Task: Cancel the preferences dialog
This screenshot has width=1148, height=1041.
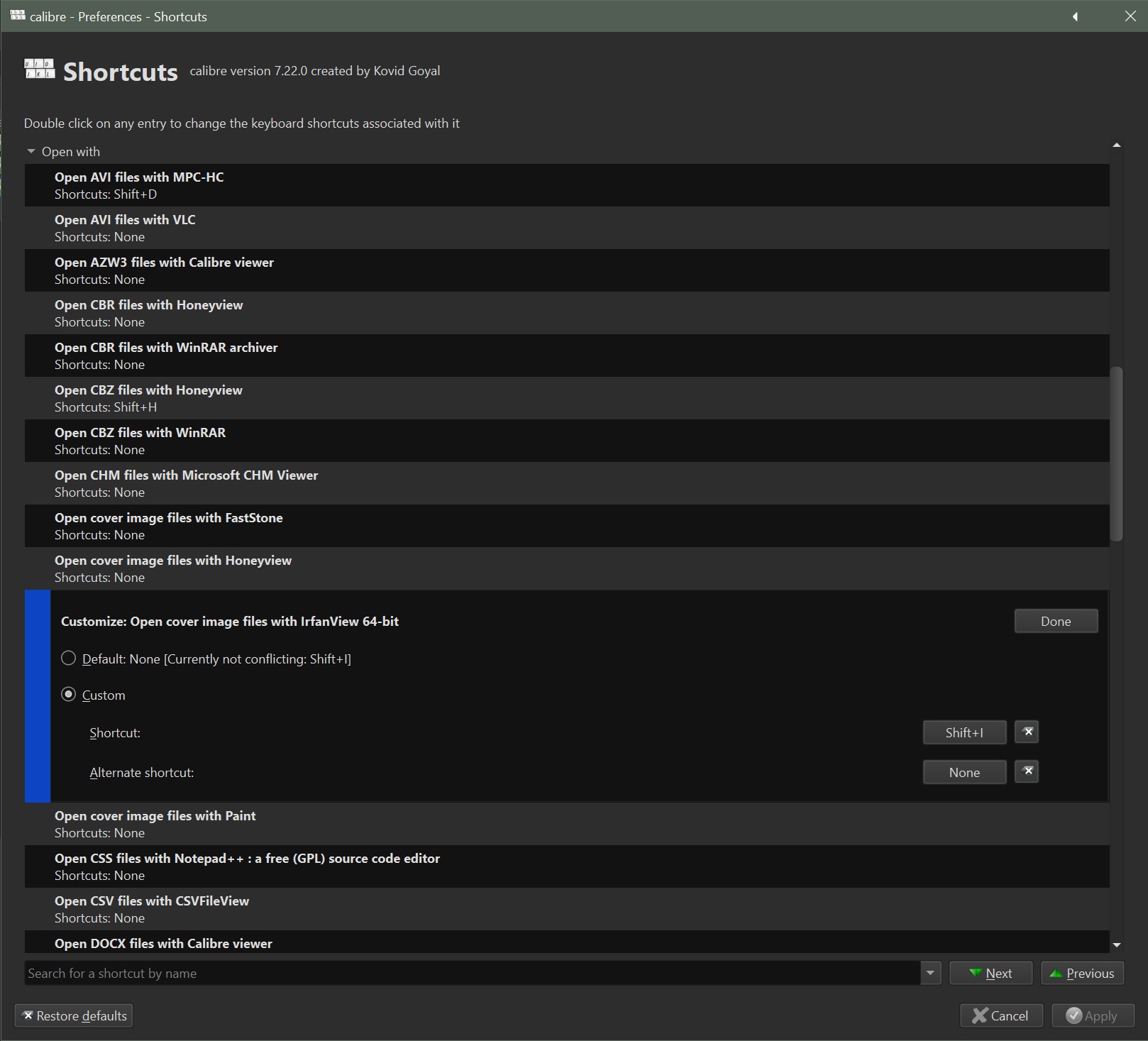Action: click(1001, 1015)
